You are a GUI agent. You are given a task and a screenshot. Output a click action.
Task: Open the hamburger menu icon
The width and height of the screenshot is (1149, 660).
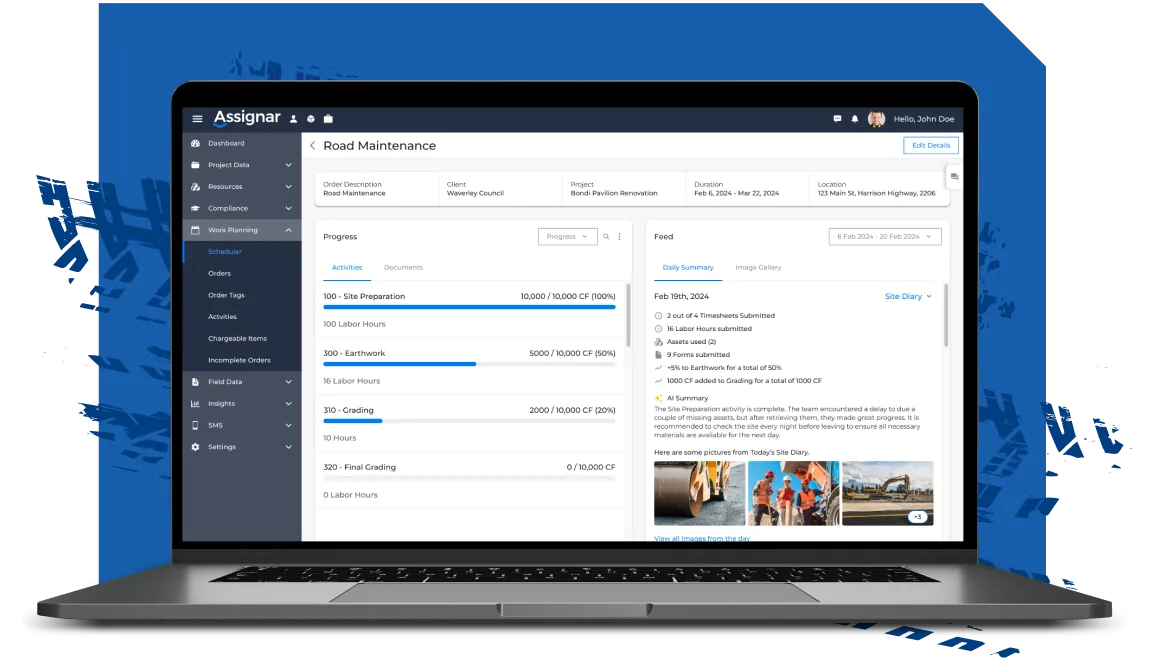[x=197, y=119]
